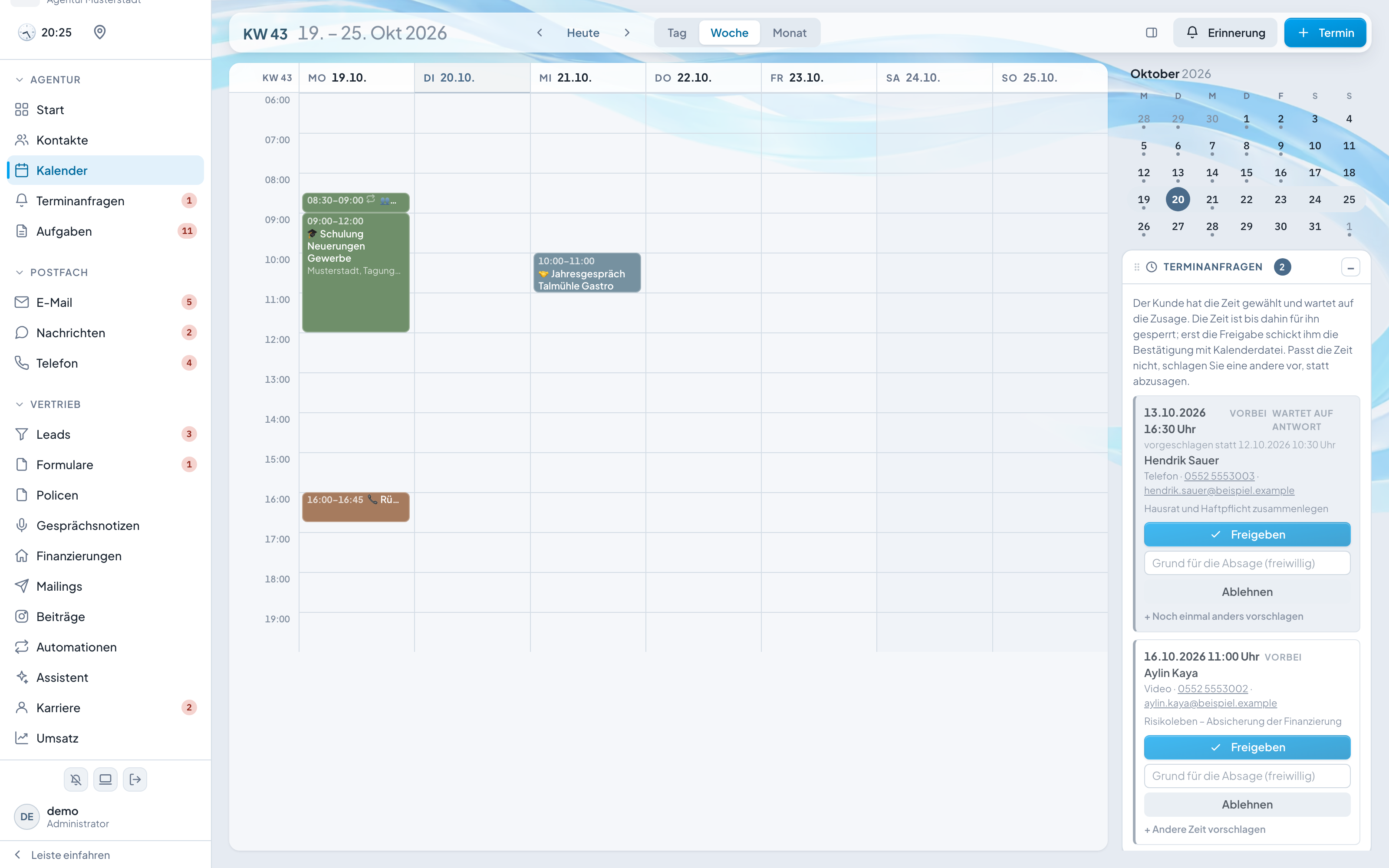Open Terminanfragen menu item

pyautogui.click(x=105, y=201)
